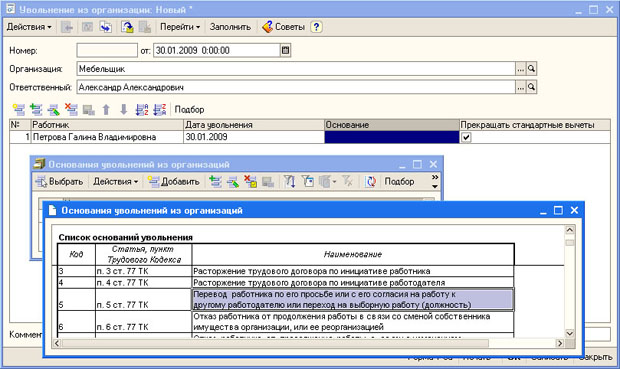
Task: Select row п. 3 ст. 77 ТК
Action: click(144, 271)
